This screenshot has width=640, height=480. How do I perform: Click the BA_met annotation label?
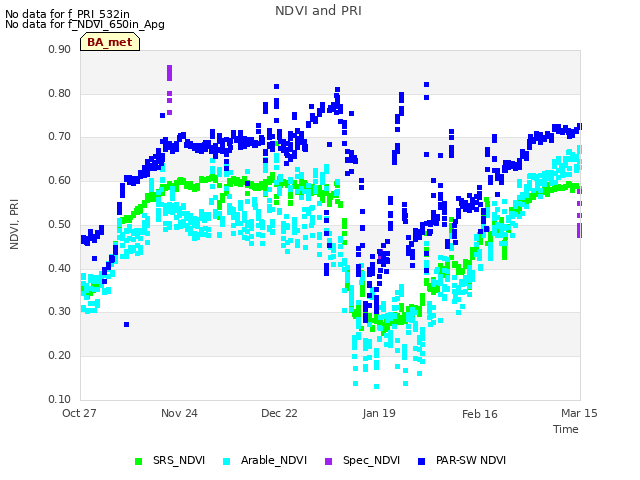(x=110, y=42)
